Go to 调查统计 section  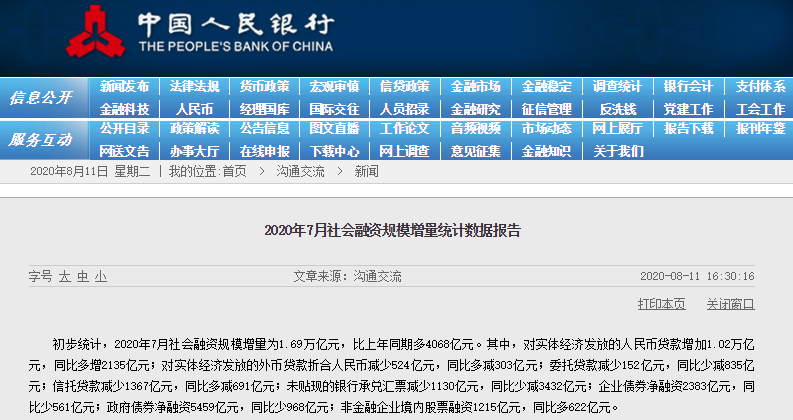(618, 87)
